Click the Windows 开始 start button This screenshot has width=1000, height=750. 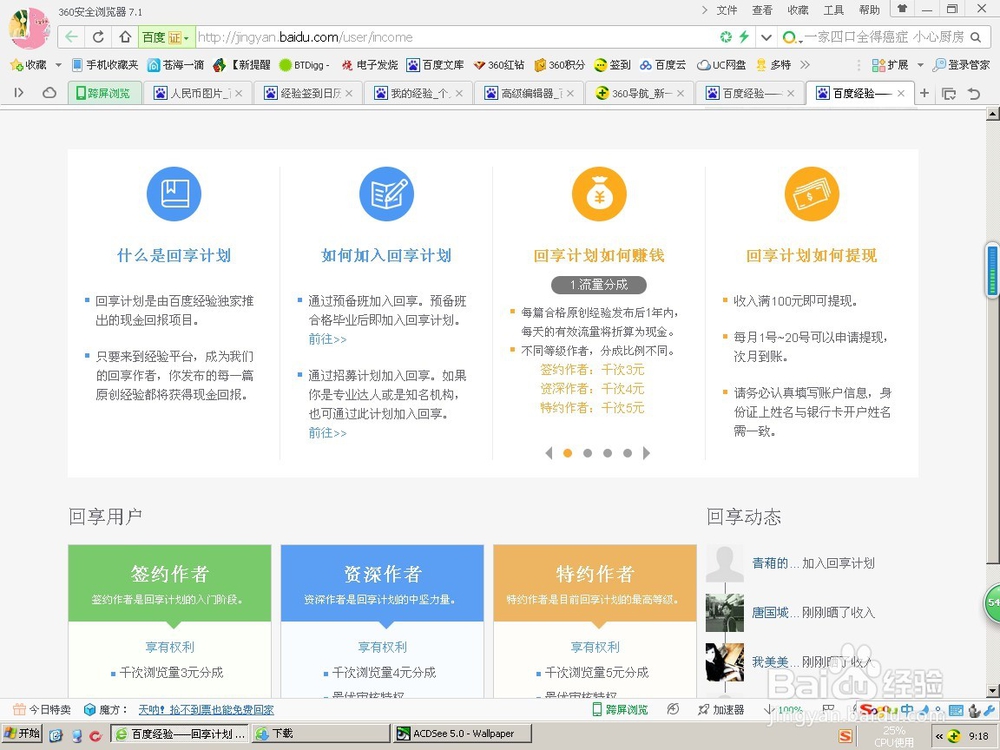pyautogui.click(x=23, y=734)
